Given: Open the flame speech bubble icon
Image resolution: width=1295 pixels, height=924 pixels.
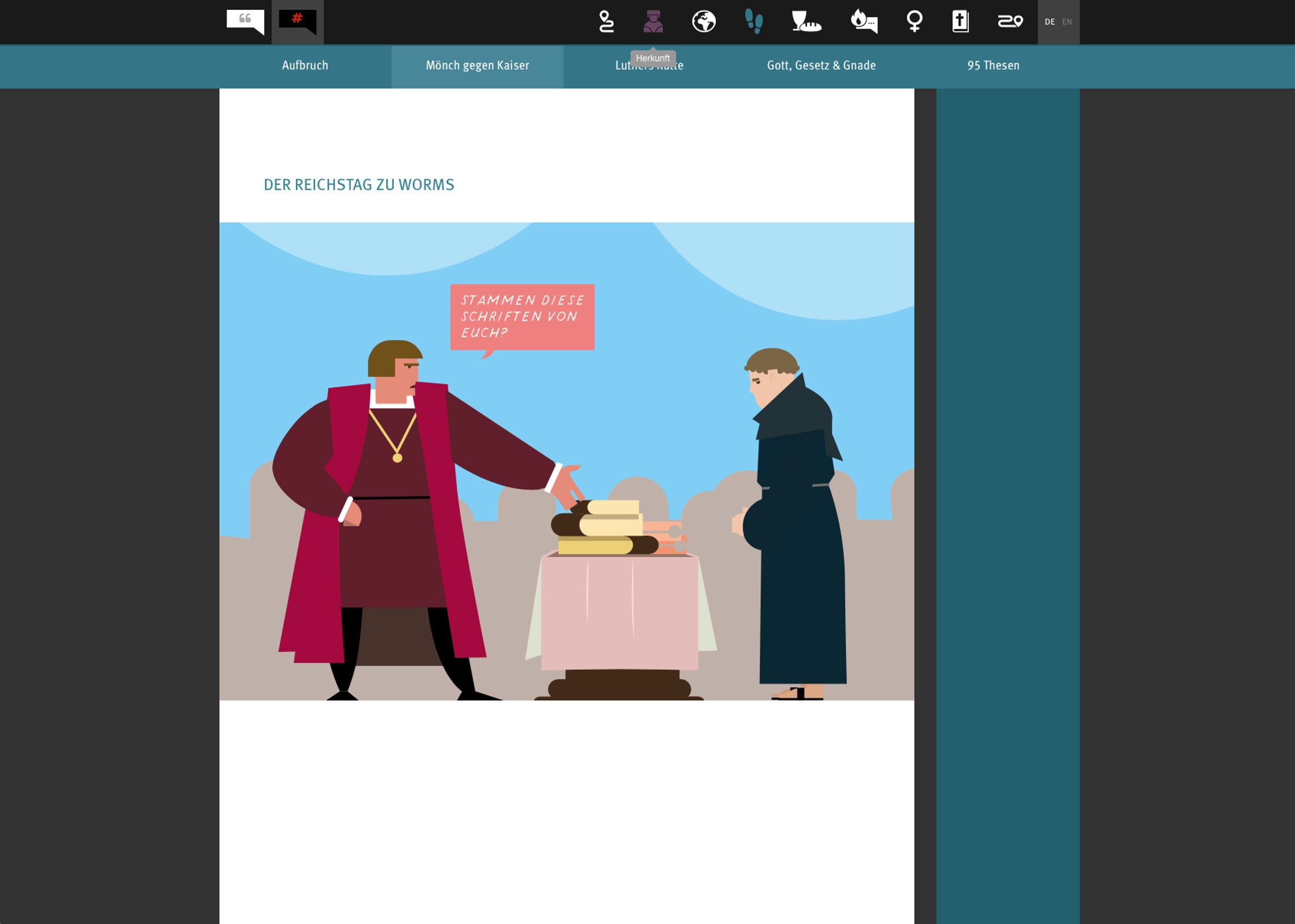Looking at the screenshot, I should (x=864, y=21).
